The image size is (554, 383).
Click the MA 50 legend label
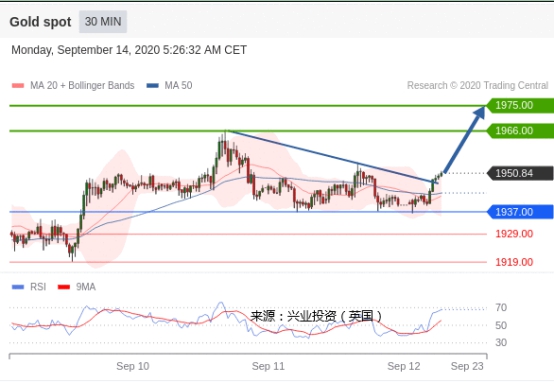[x=178, y=86]
